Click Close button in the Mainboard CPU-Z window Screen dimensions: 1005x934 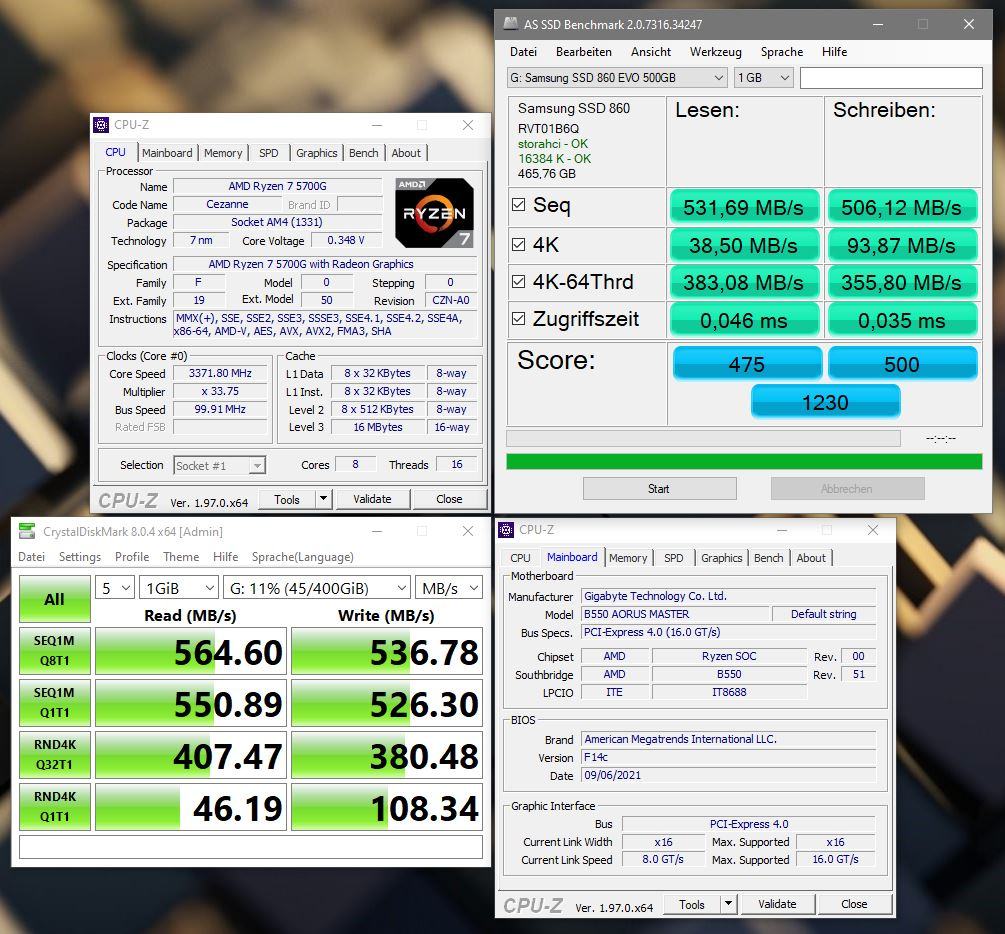(854, 904)
